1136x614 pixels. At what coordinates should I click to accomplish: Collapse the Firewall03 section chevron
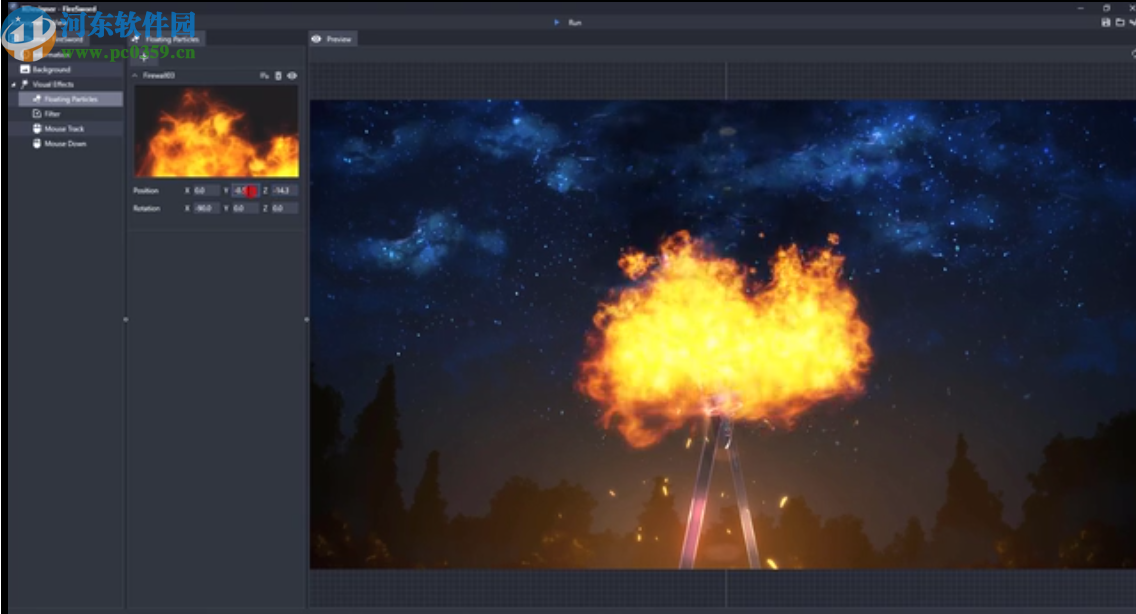(x=135, y=75)
